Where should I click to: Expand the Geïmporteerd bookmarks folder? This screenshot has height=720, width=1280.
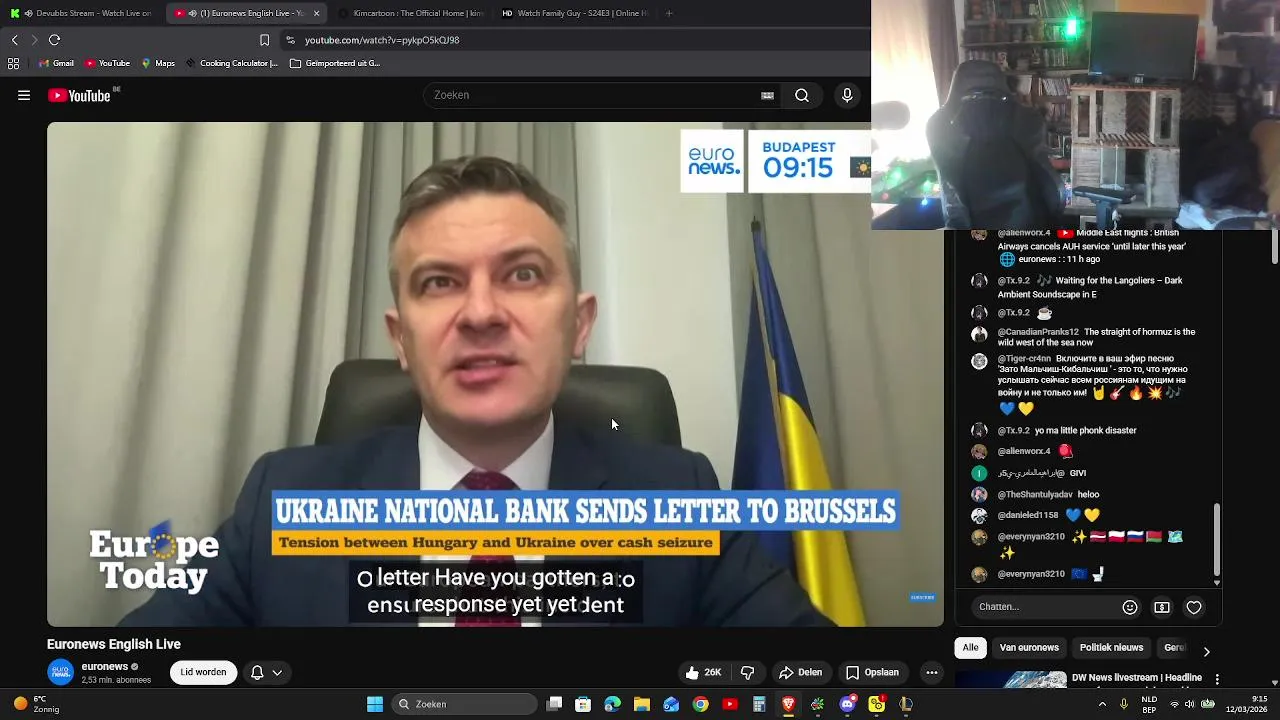(335, 63)
